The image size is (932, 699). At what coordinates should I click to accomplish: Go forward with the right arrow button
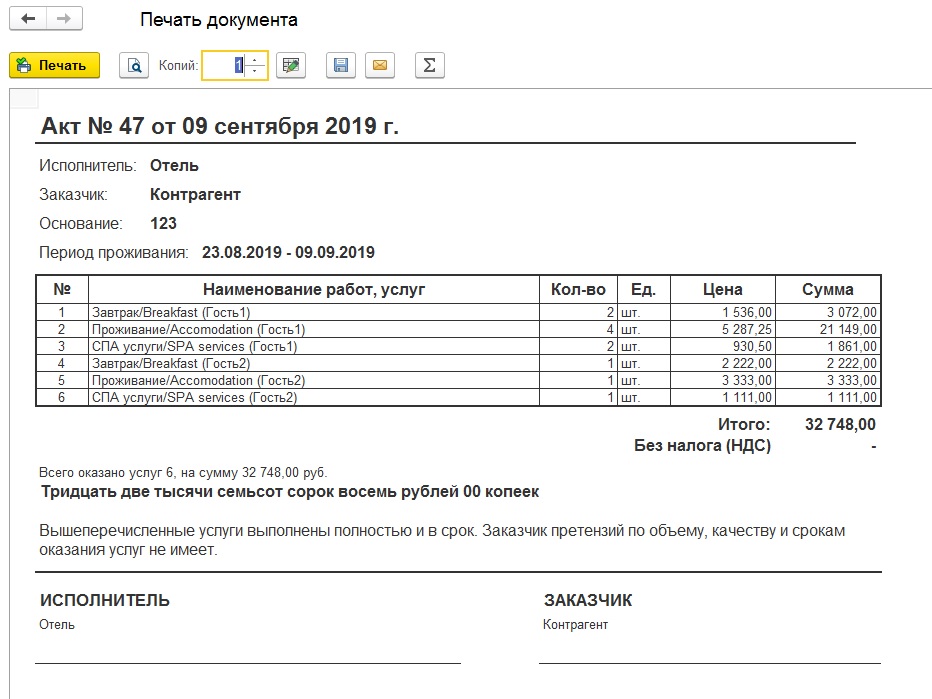64,19
